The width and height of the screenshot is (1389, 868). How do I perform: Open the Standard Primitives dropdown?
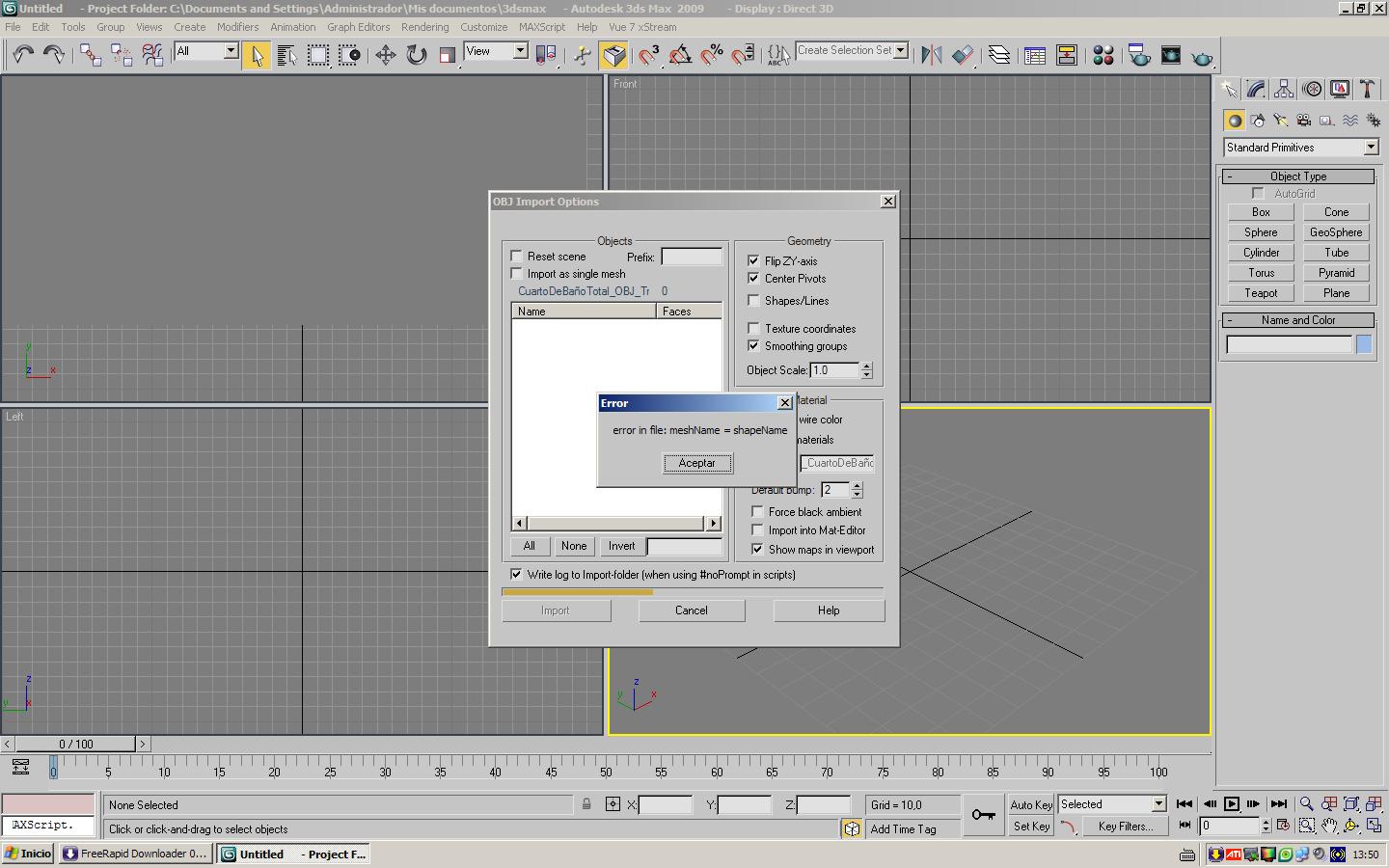[1300, 148]
